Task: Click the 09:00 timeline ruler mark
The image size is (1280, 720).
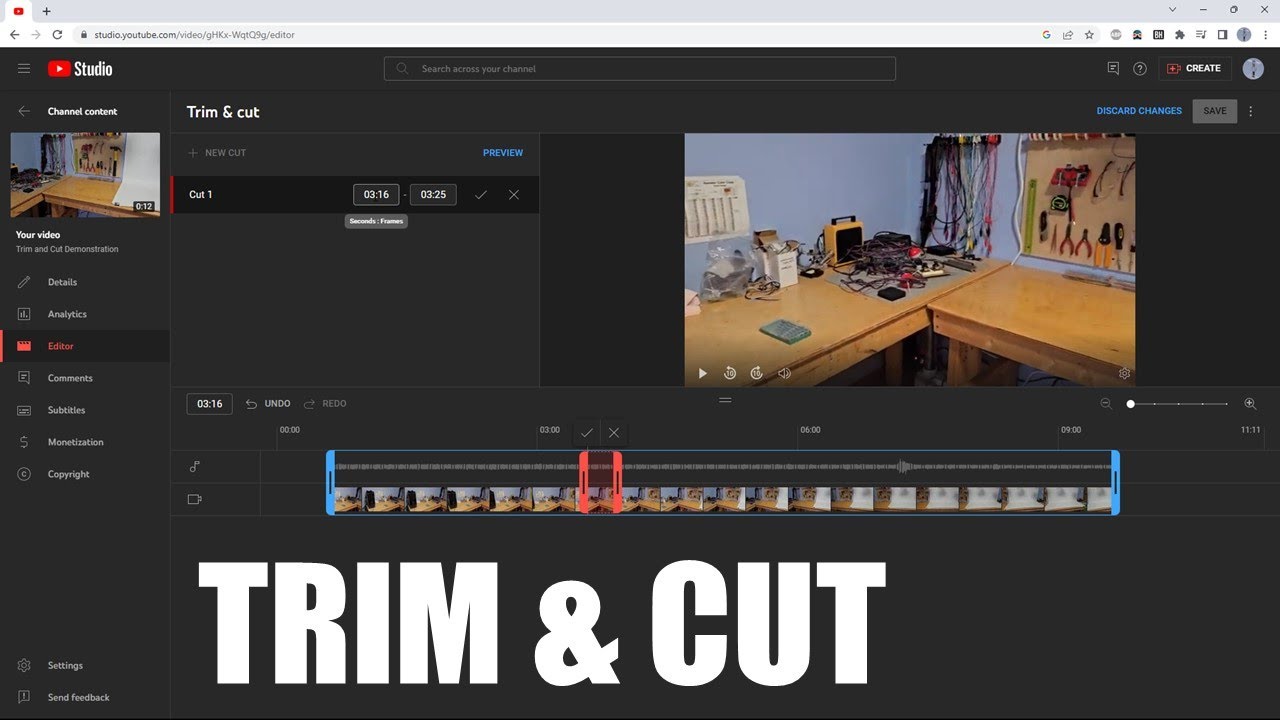Action: (x=1070, y=430)
